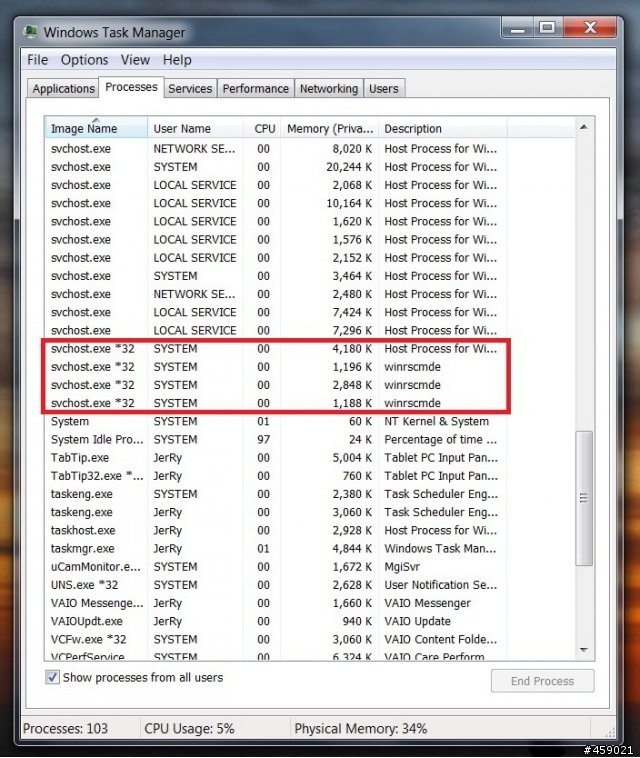Select the TabTip32.exe process
640x758 pixels.
tap(276, 476)
